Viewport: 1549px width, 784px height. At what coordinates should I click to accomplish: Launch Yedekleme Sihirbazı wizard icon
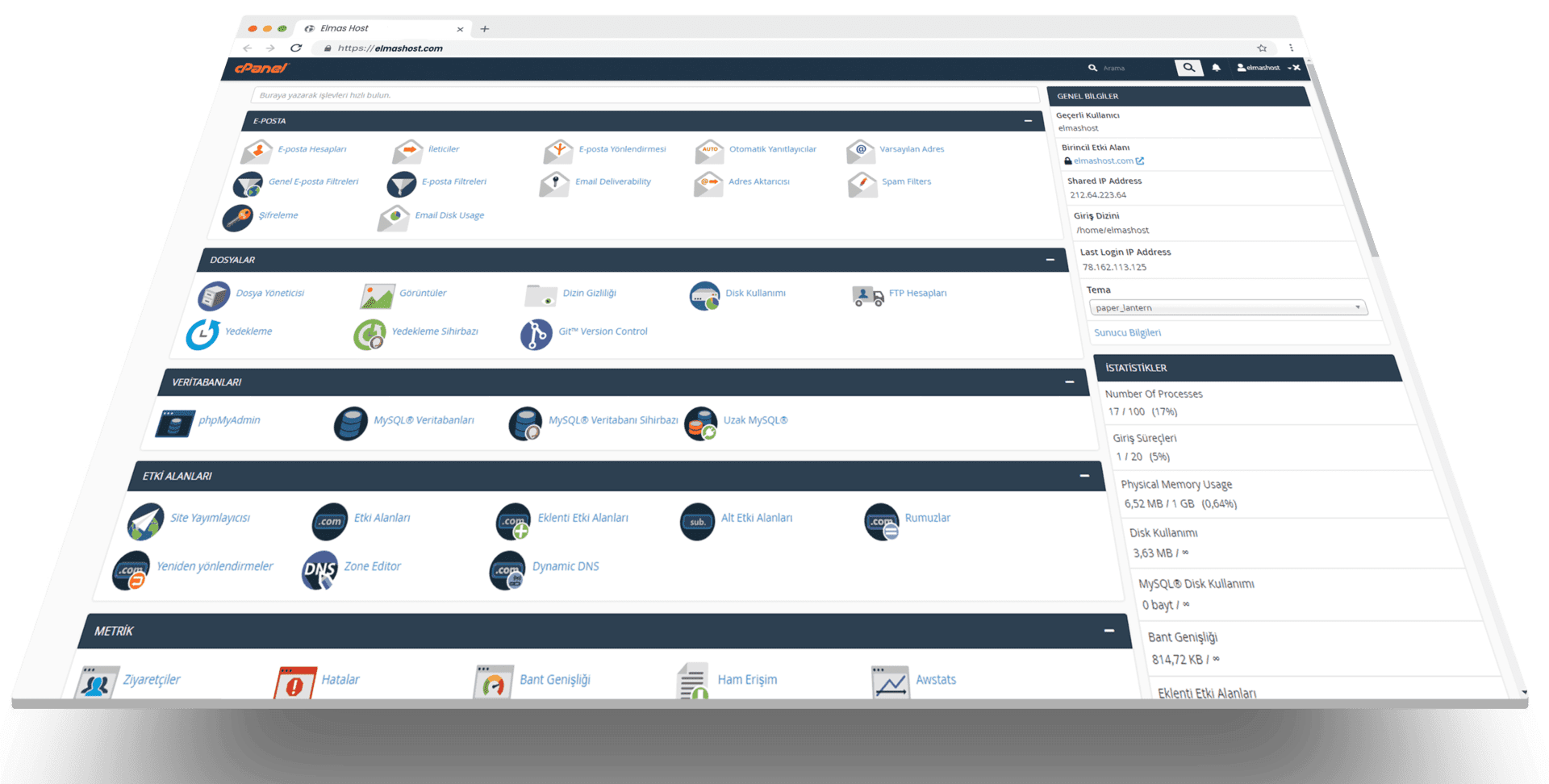point(370,334)
